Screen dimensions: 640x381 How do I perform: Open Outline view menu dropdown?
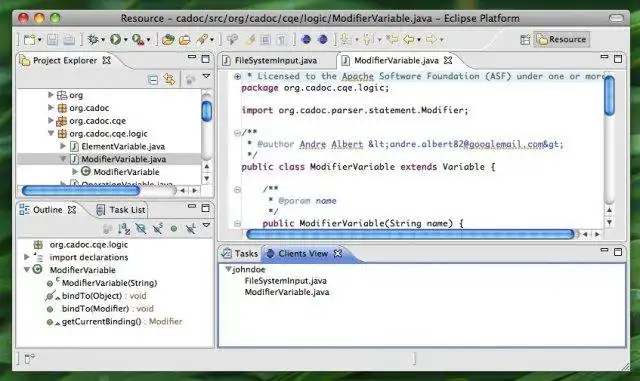(207, 225)
